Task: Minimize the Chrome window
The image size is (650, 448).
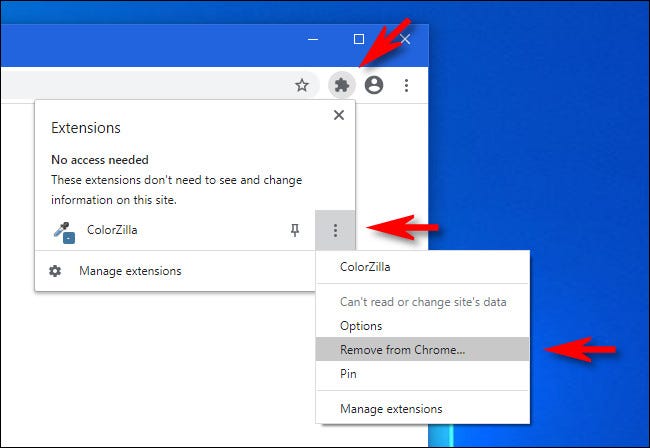Action: click(313, 39)
